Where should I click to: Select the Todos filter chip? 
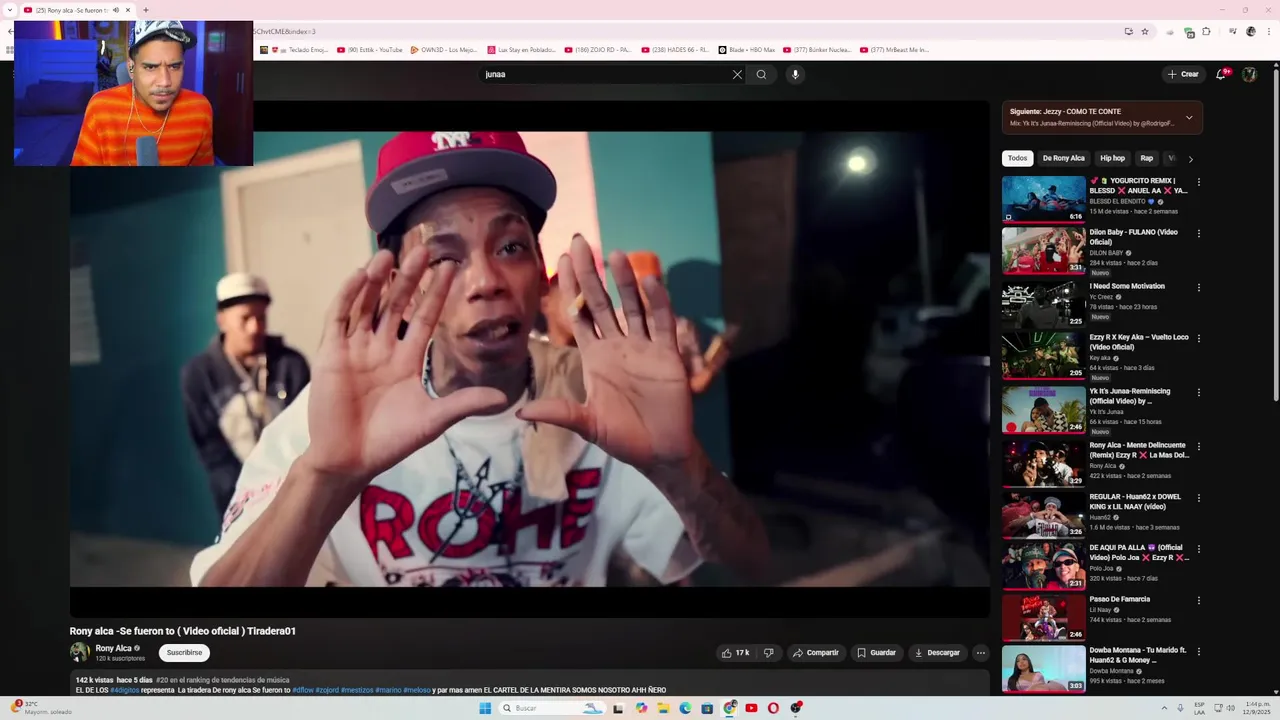click(1017, 158)
